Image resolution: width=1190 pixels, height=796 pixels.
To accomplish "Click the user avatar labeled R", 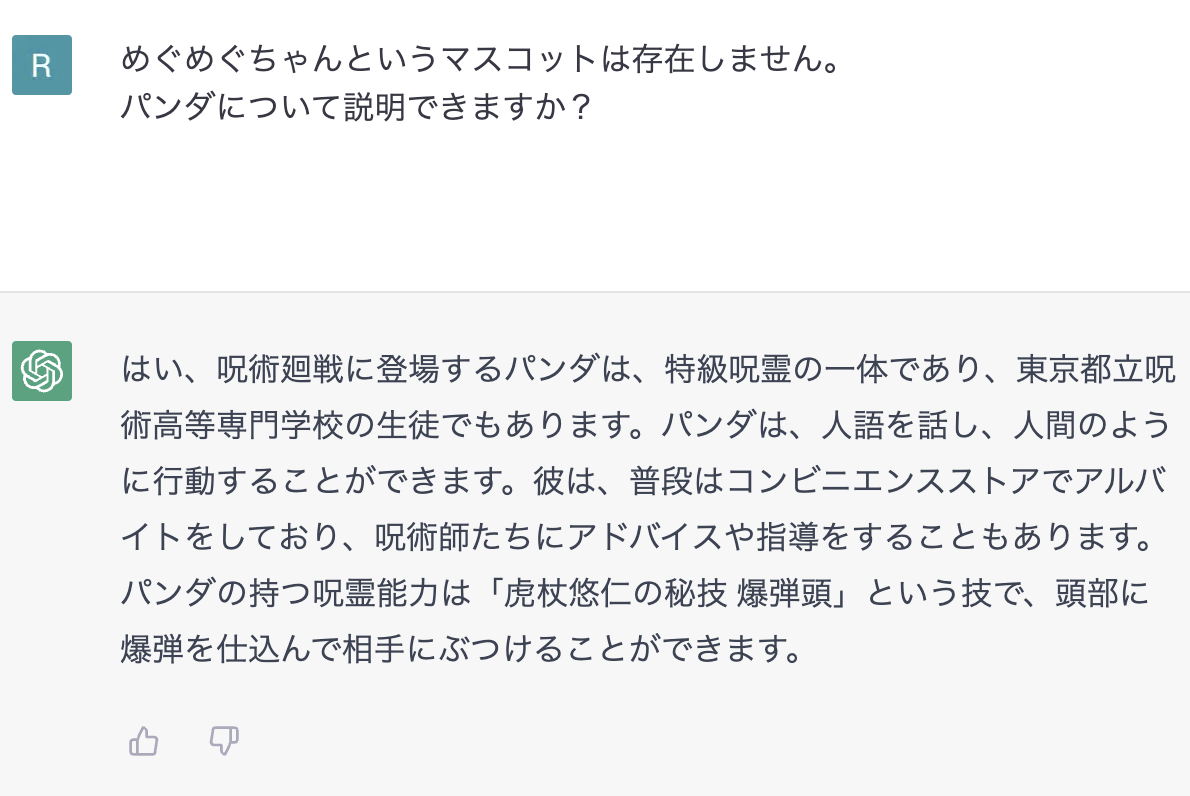I will click(42, 64).
